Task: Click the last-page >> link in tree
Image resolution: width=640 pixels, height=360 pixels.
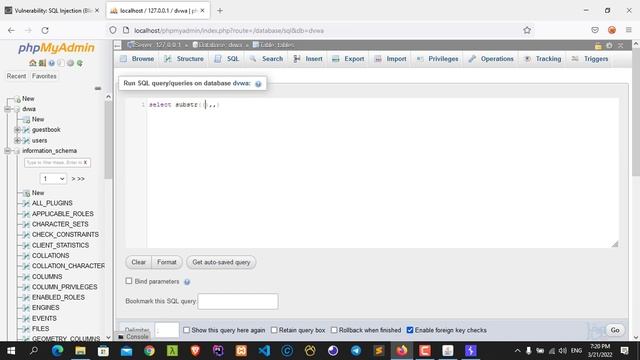Action: pos(81,179)
